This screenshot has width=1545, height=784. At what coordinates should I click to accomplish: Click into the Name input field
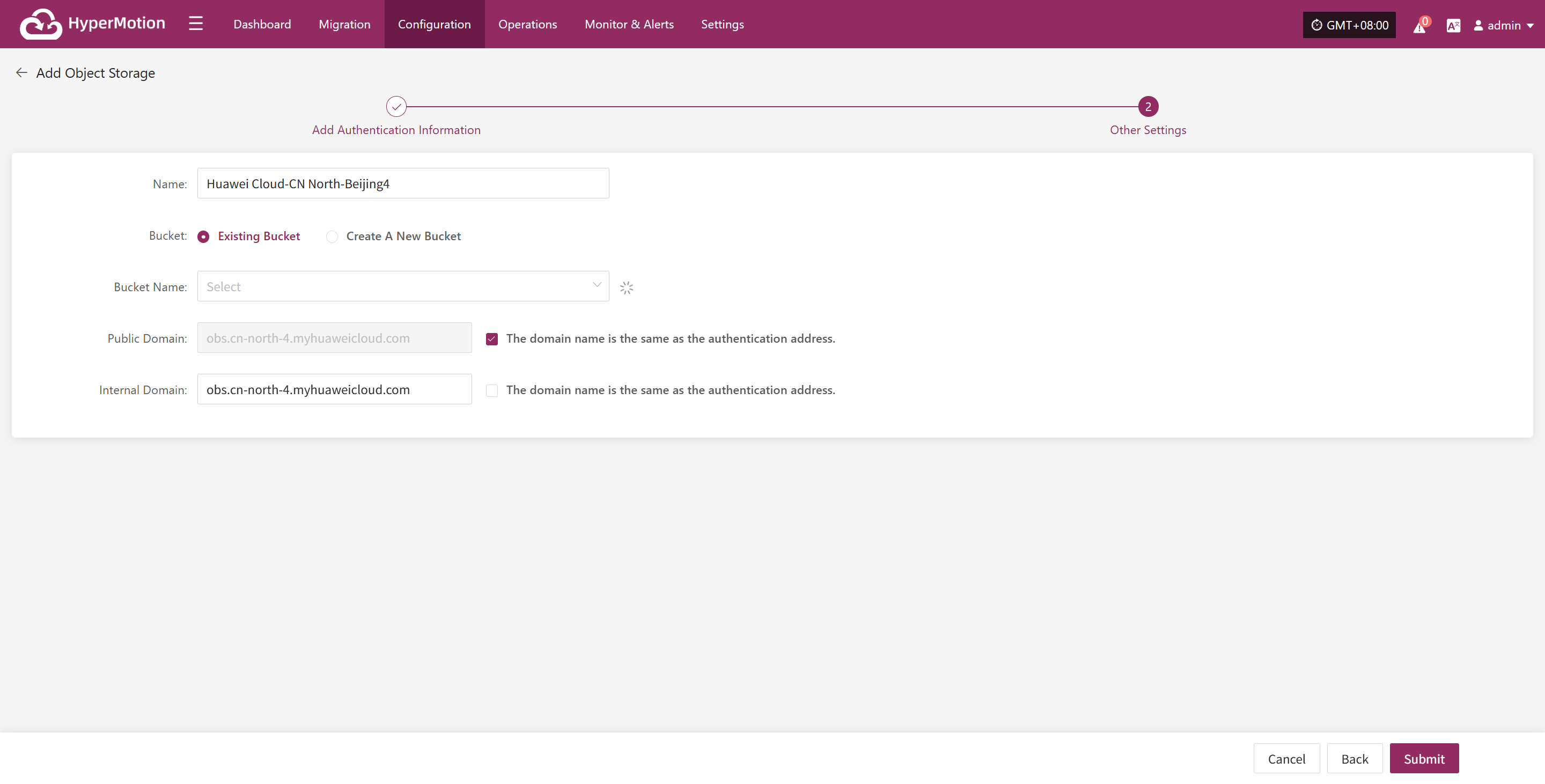coord(403,183)
